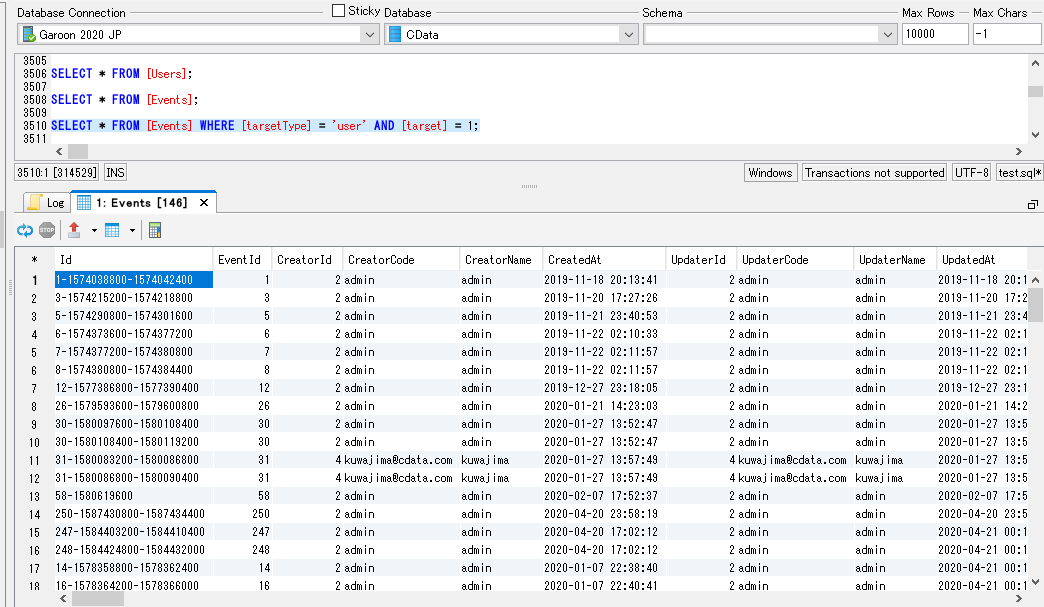Screen dimensions: 1044x607
Task: Open the CData database dropdown
Action: point(628,34)
